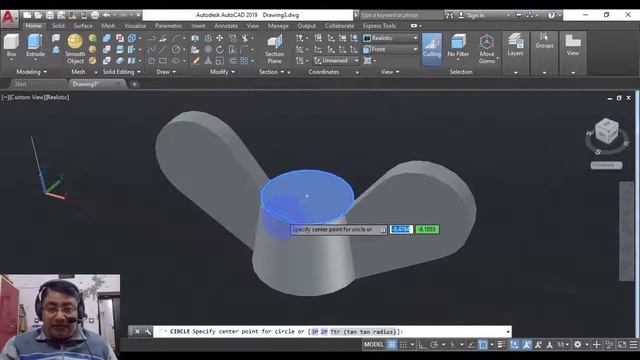Click the ViewCube navigation cube

click(606, 131)
